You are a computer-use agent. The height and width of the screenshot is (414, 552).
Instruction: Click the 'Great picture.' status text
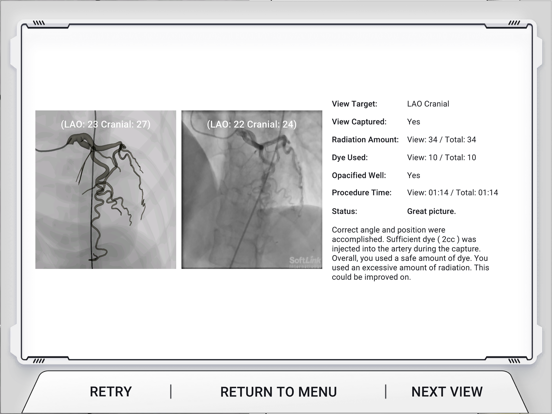click(x=431, y=211)
